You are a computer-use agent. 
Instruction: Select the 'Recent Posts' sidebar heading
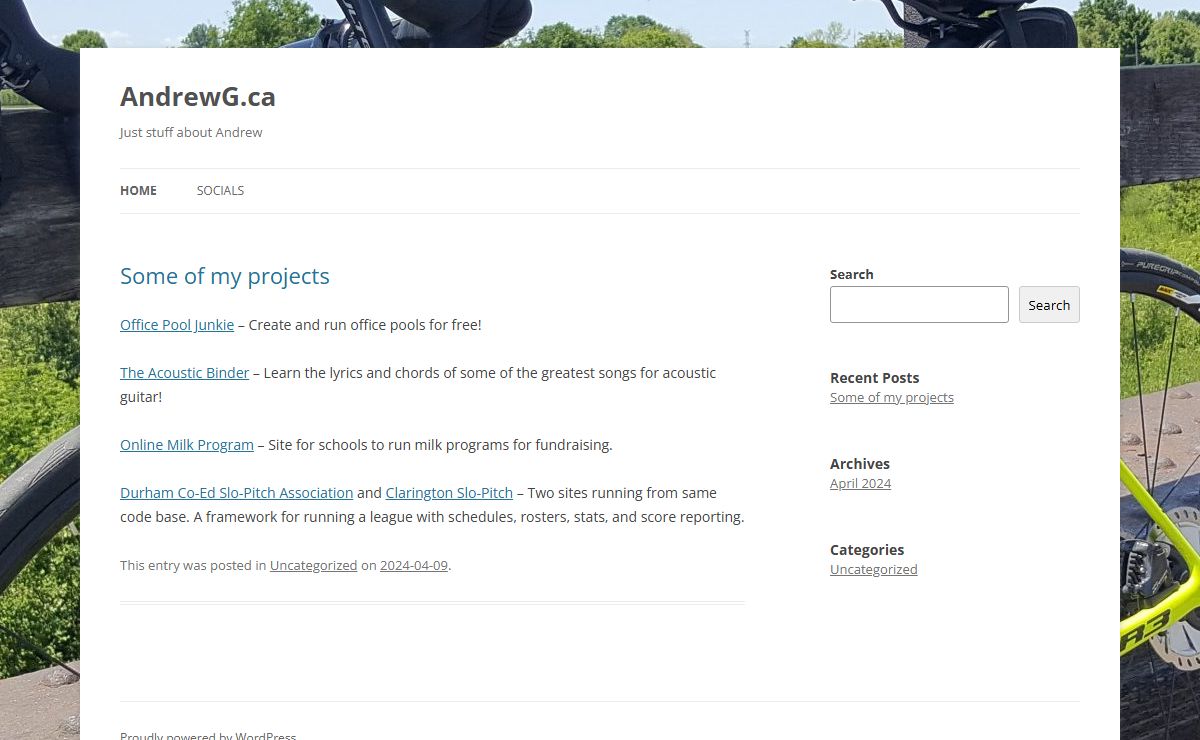pos(874,378)
